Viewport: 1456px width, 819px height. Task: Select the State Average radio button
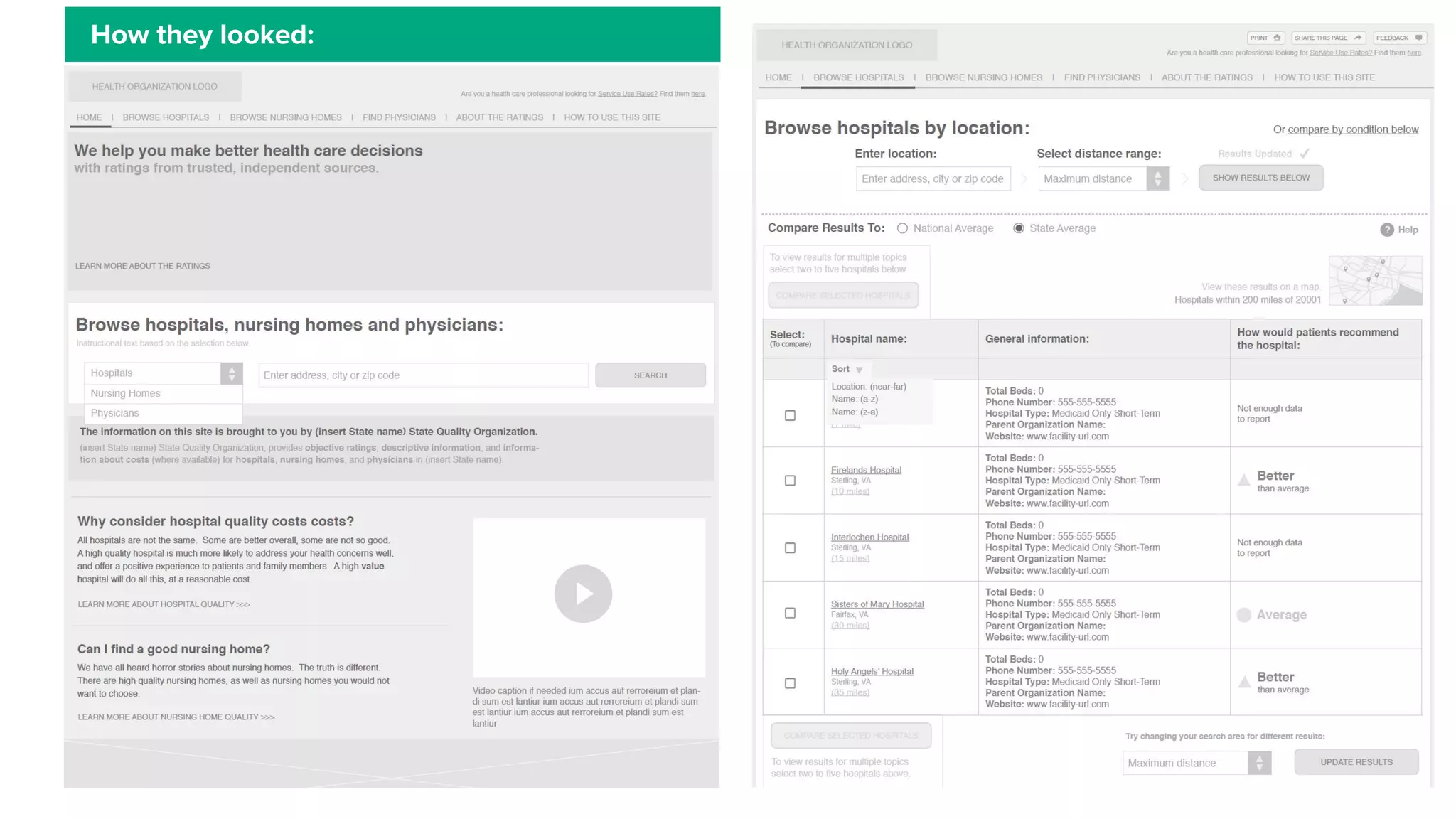tap(1019, 228)
